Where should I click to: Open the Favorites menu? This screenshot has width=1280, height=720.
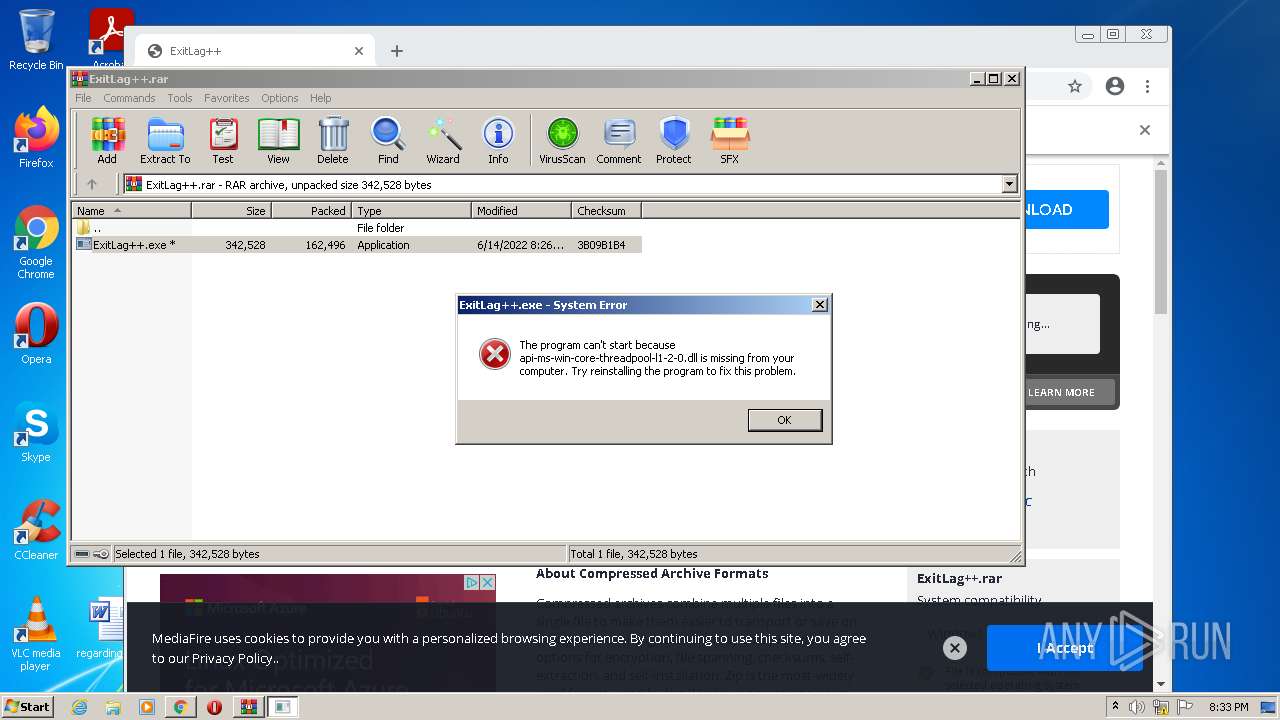coord(227,98)
